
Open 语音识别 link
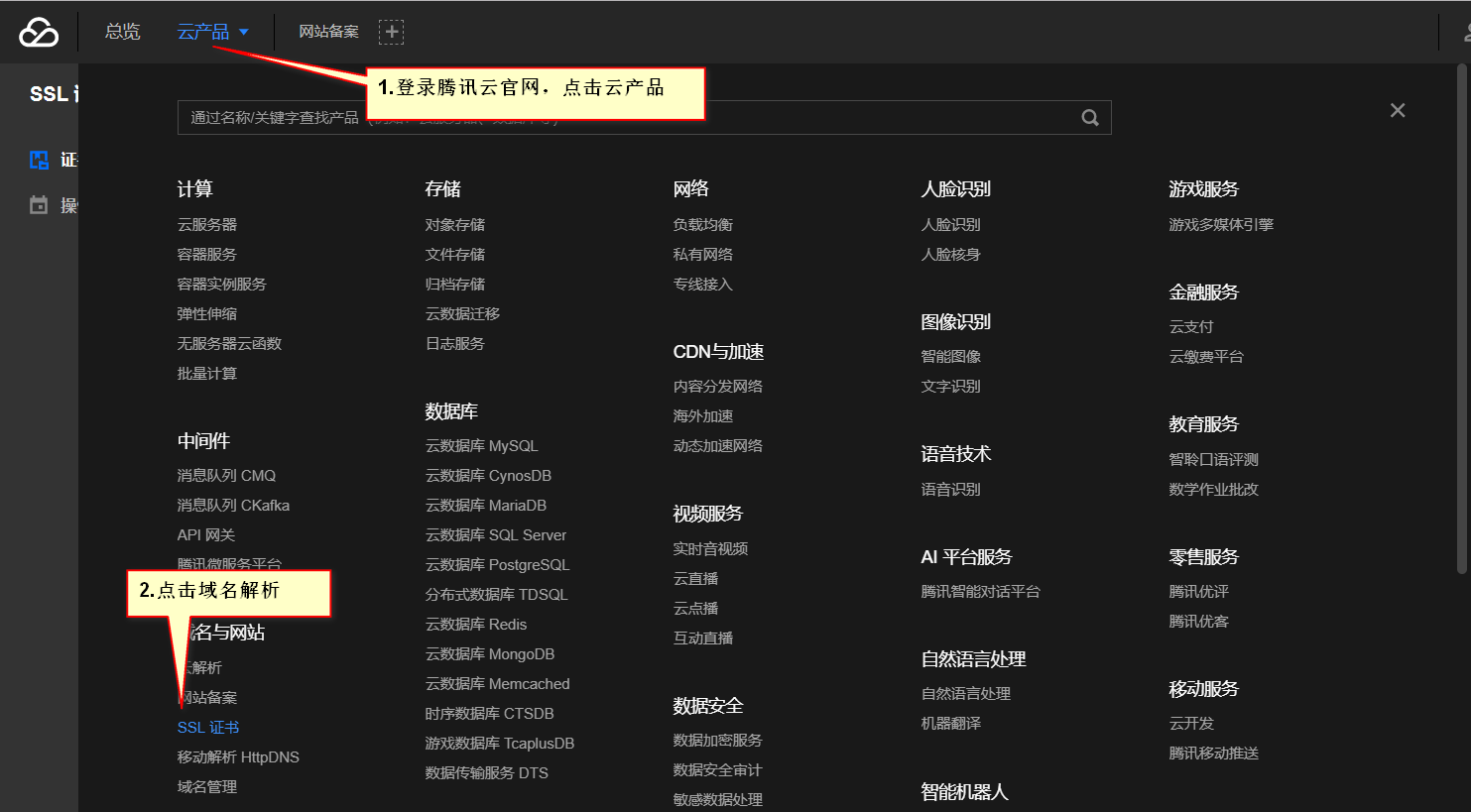(x=951, y=490)
